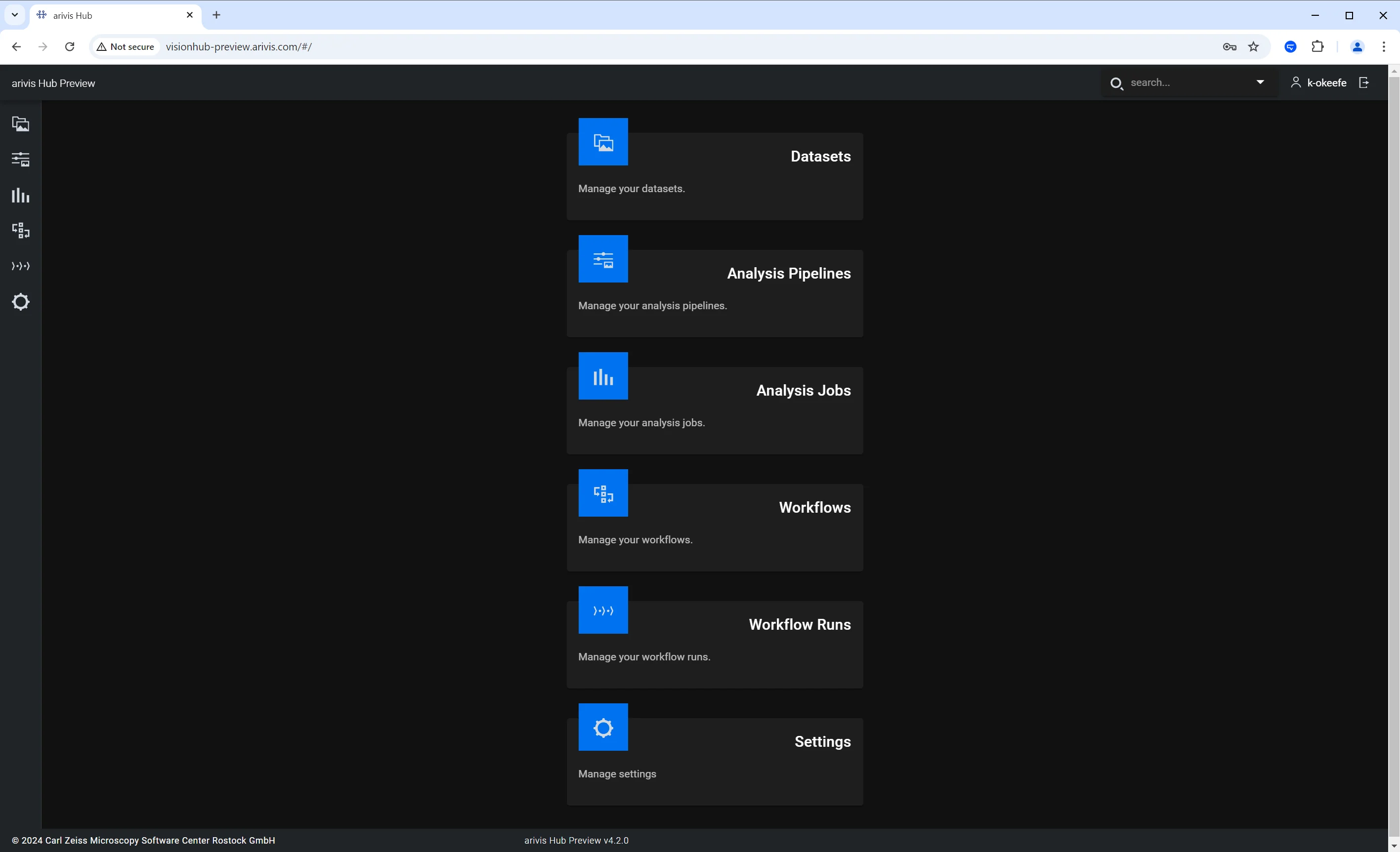Open the Datasets card title

click(820, 156)
